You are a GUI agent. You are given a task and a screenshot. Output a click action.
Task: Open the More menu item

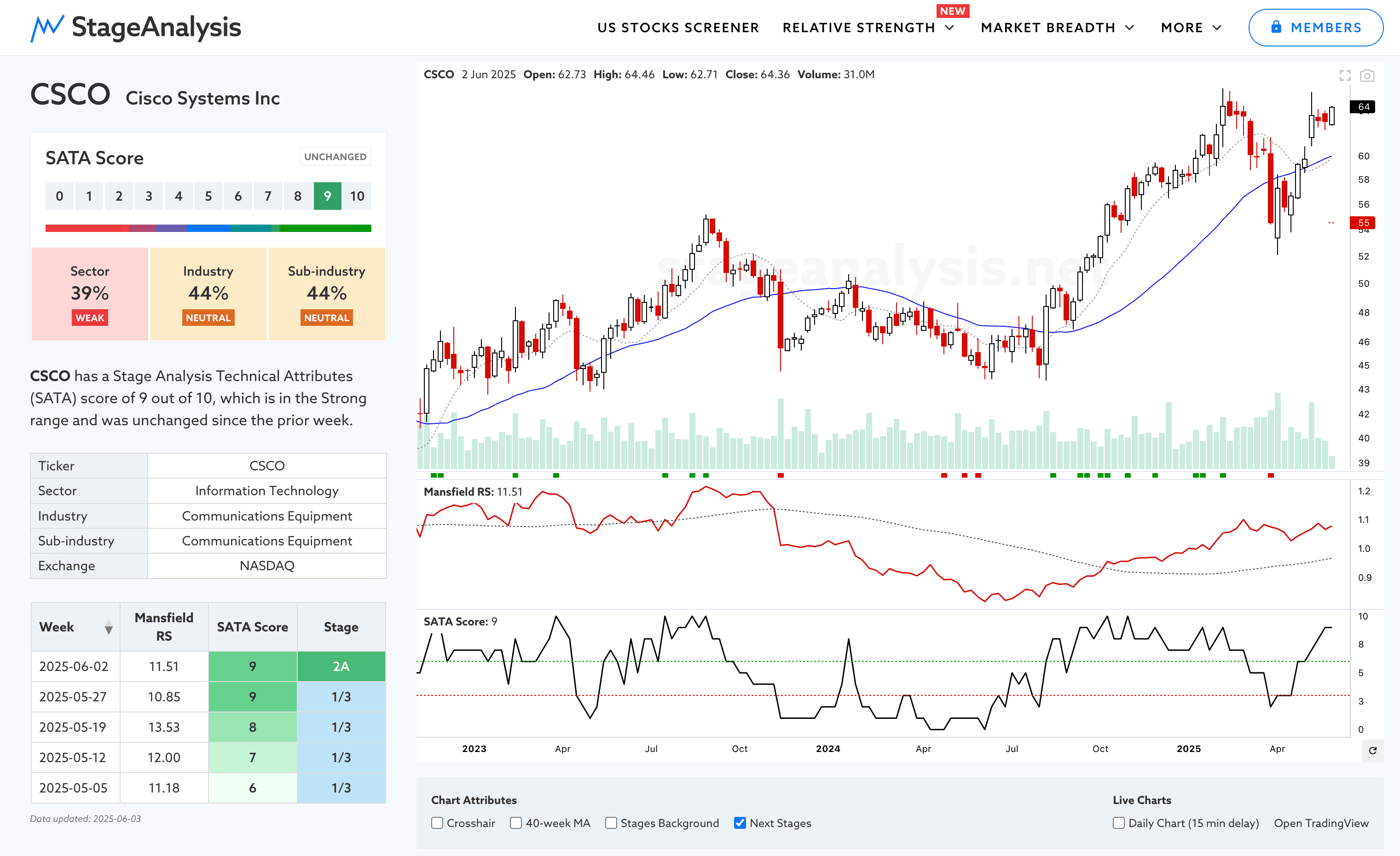[x=1182, y=28]
